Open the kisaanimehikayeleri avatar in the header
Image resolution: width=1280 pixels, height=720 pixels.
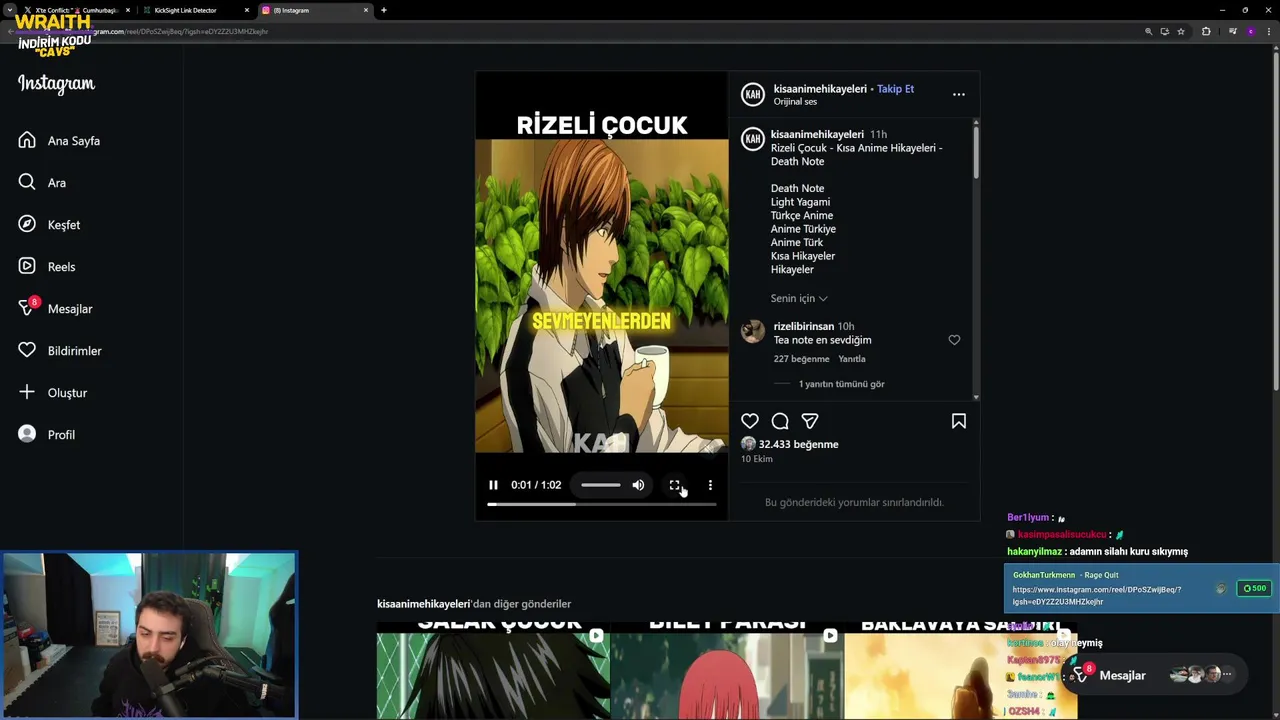pyautogui.click(x=753, y=94)
